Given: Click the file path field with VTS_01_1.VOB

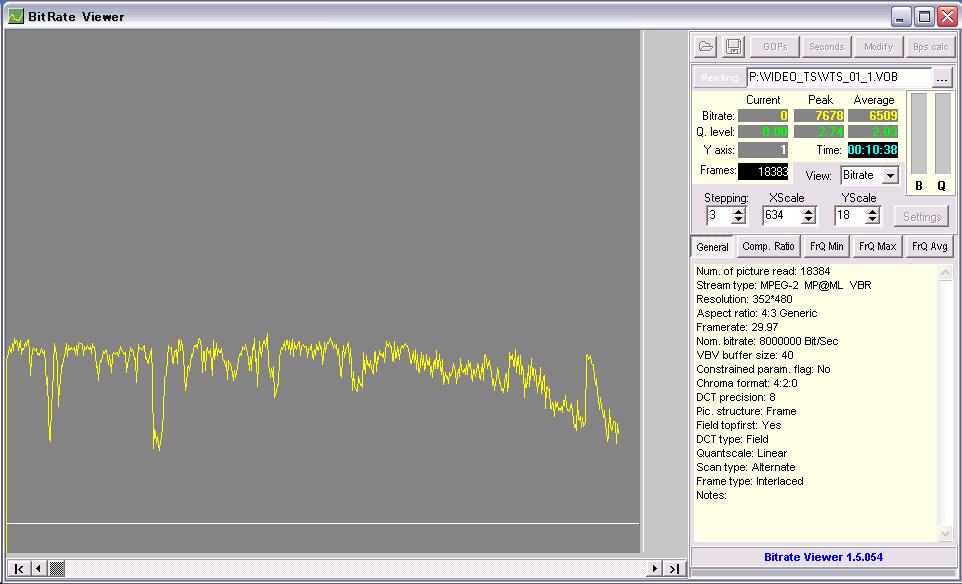Looking at the screenshot, I should 839,78.
